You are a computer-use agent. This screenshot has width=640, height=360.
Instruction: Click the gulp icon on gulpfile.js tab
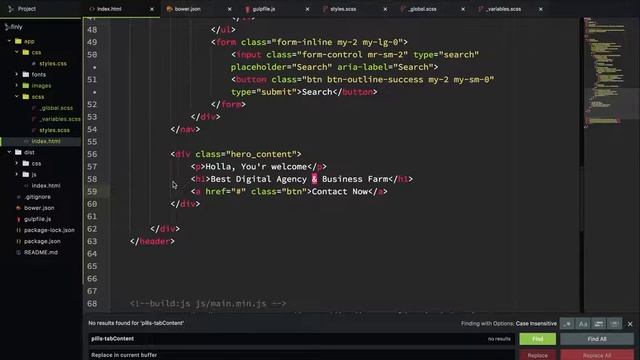pyautogui.click(x=247, y=9)
